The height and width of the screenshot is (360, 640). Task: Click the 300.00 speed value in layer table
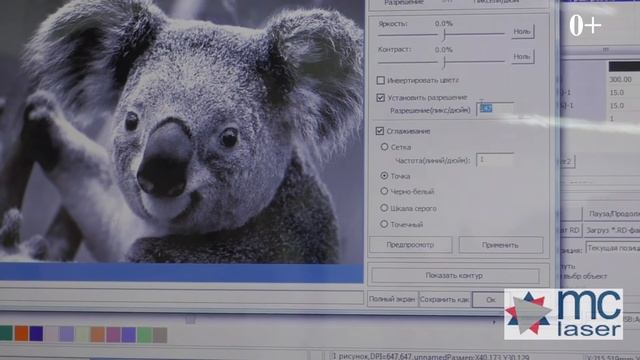(620, 80)
